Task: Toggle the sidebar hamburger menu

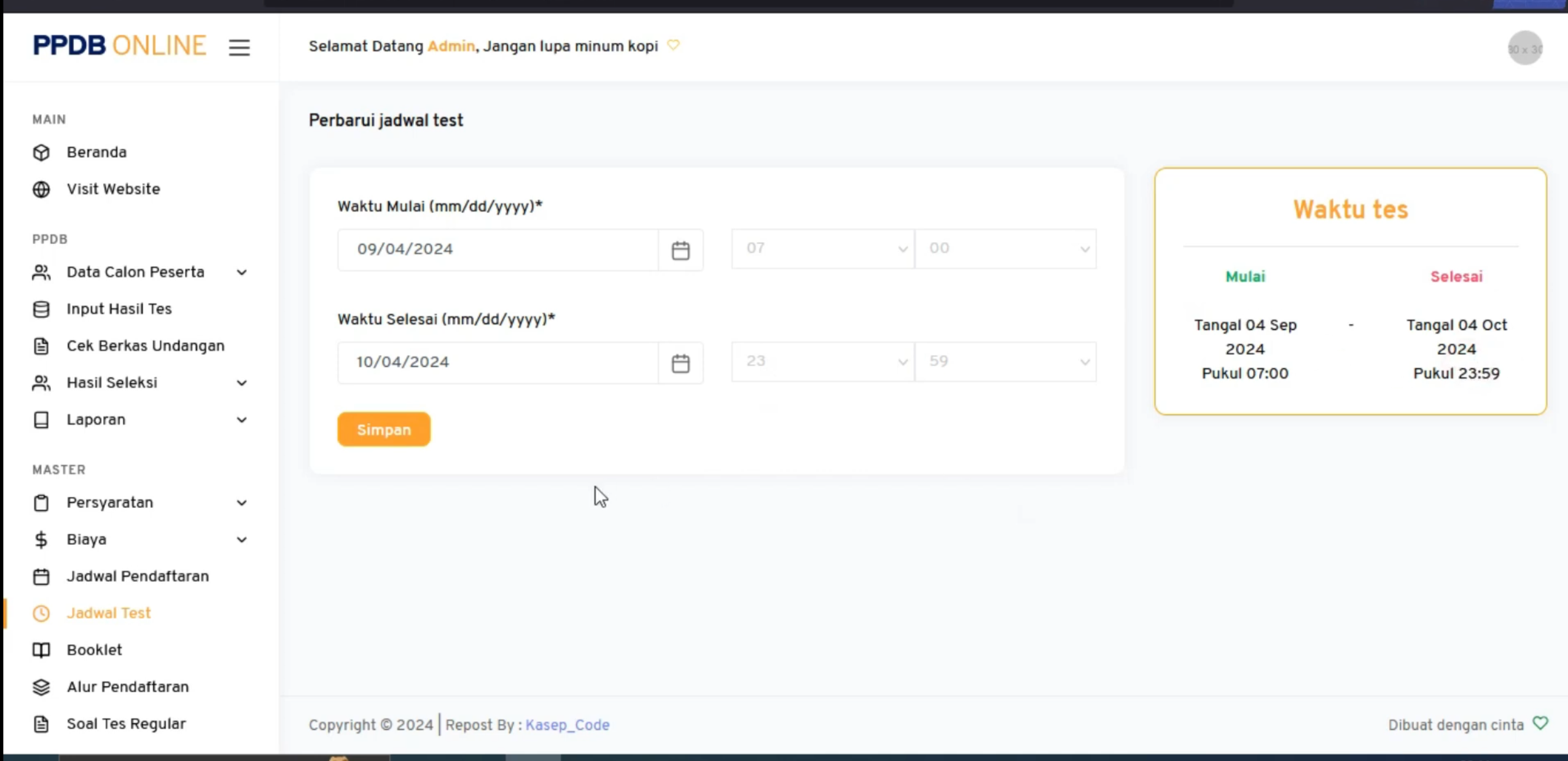Action: 239,47
